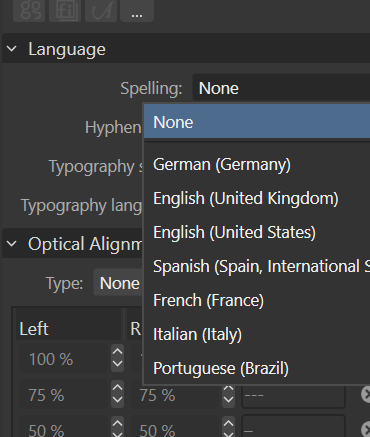370x437 pixels.
Task: Click the 75 % left value field
Action: pos(65,395)
